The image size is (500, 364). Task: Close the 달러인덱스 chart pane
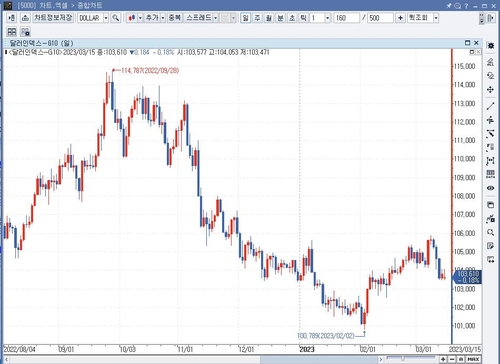pyautogui.click(x=476, y=43)
